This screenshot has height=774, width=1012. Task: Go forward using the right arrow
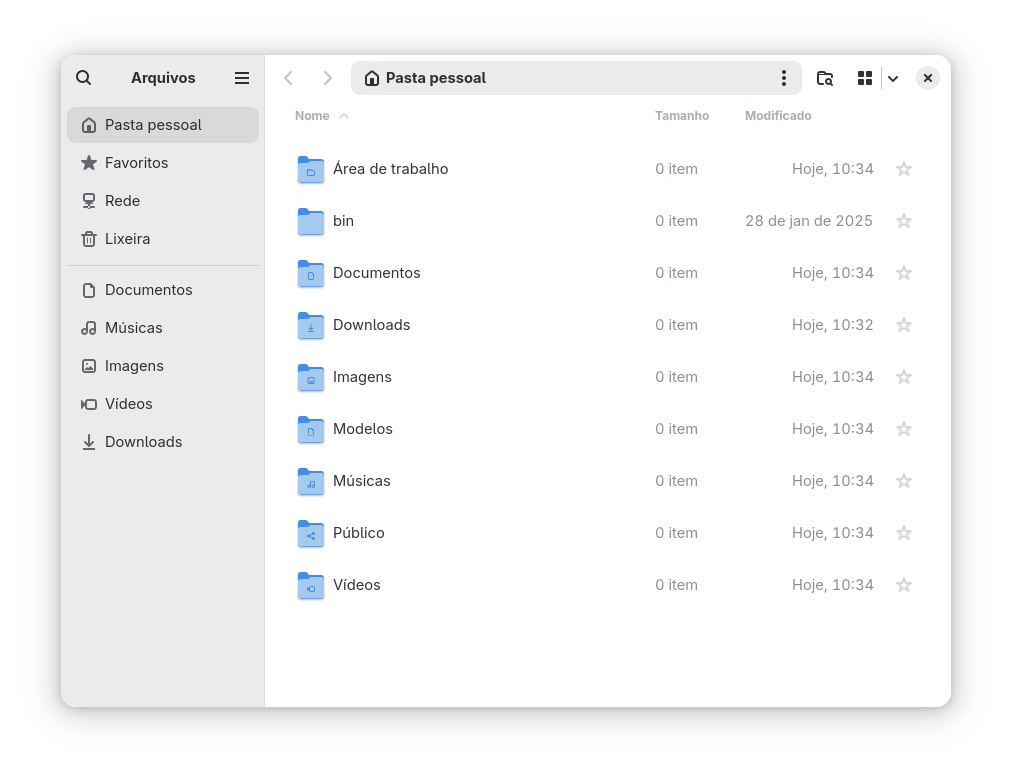point(327,77)
